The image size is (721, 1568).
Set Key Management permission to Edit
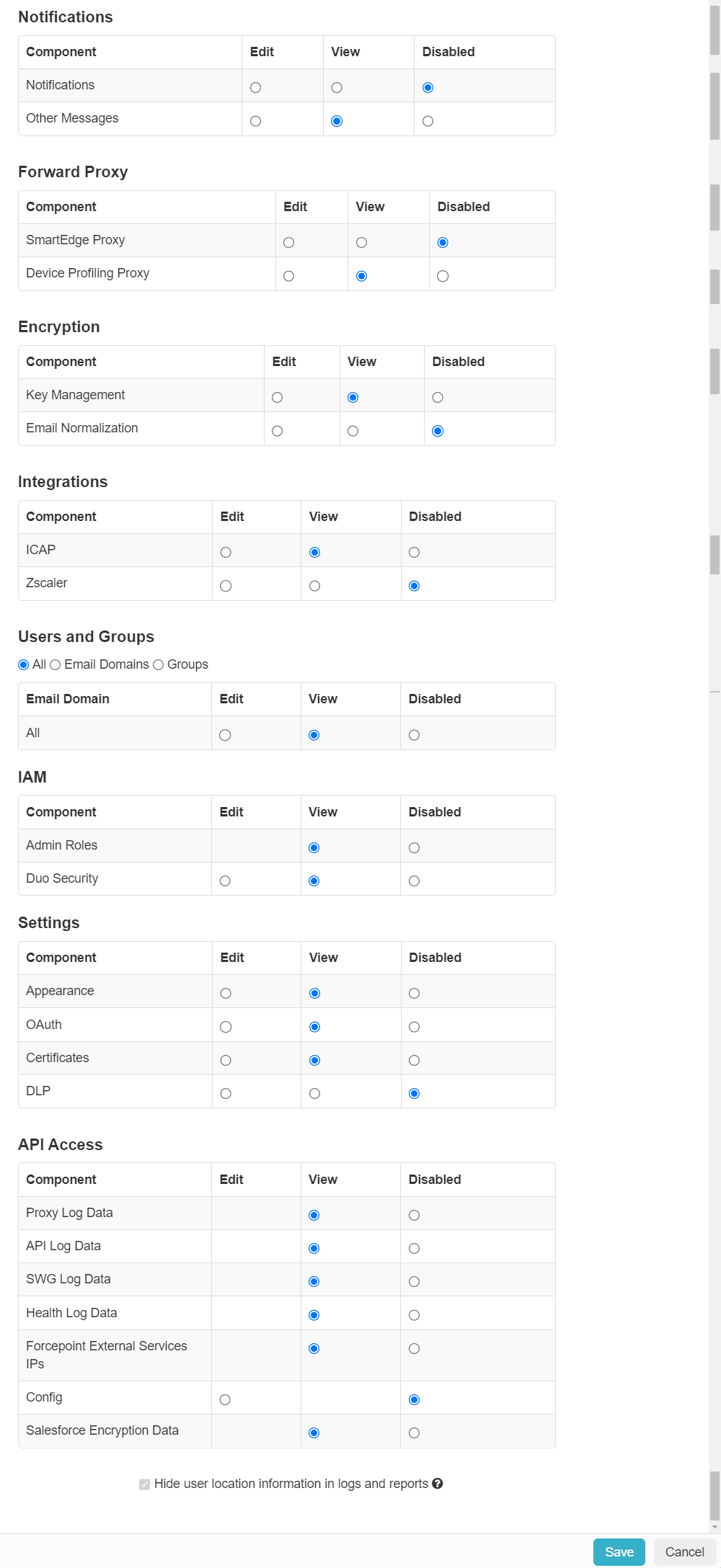click(278, 397)
